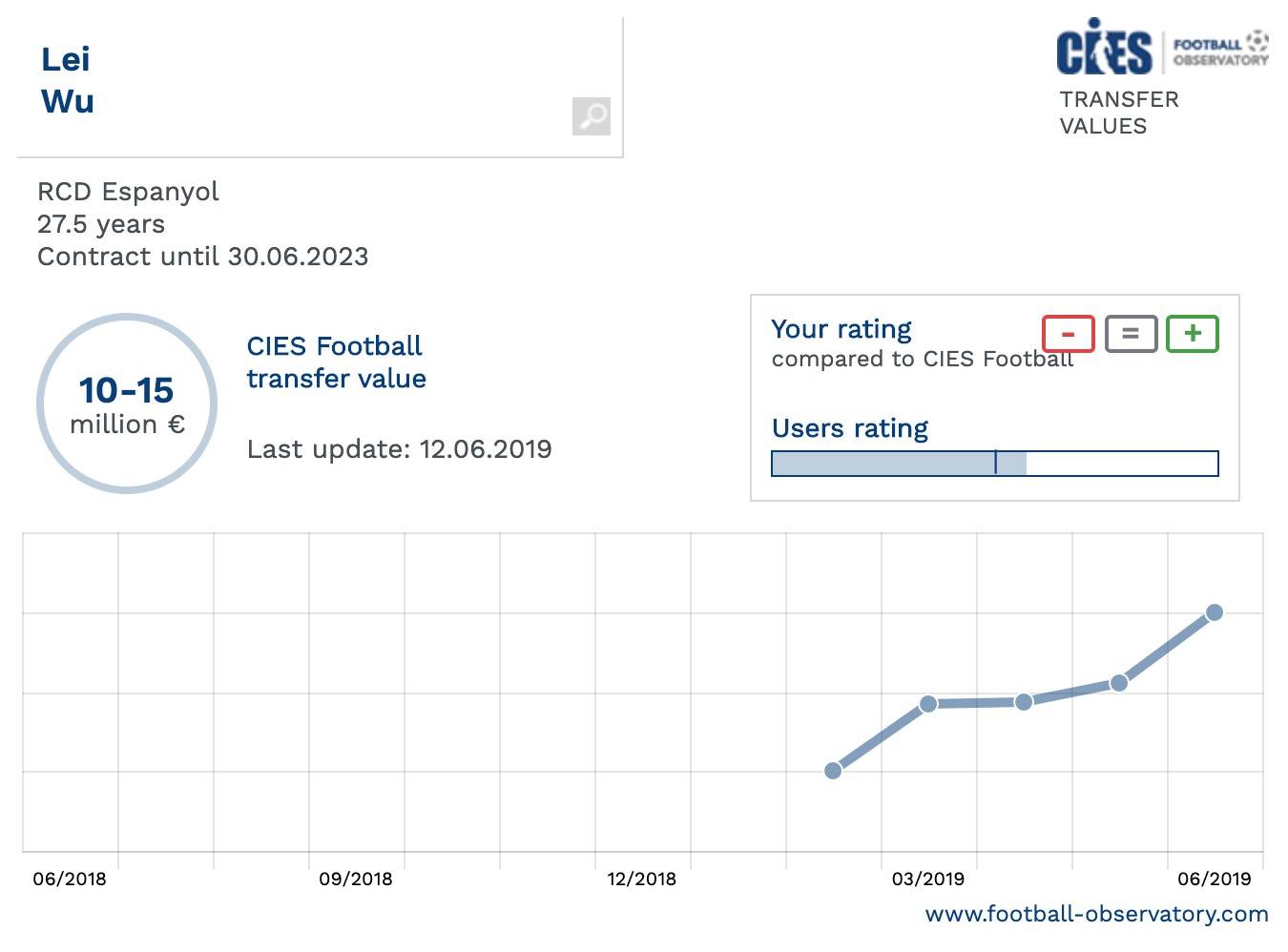Click the Football Observatory logo
Screen dimensions: 1288x952
[1220, 49]
